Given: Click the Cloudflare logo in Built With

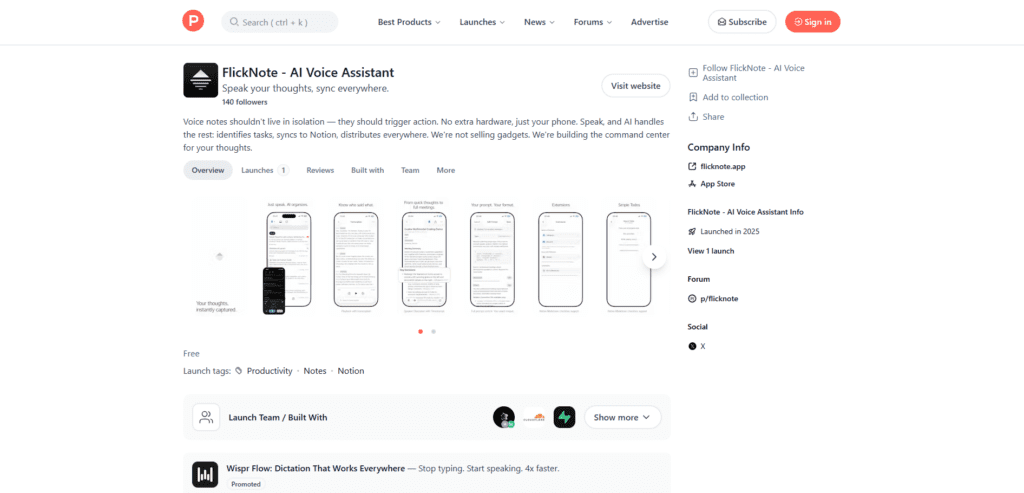Looking at the screenshot, I should point(534,417).
